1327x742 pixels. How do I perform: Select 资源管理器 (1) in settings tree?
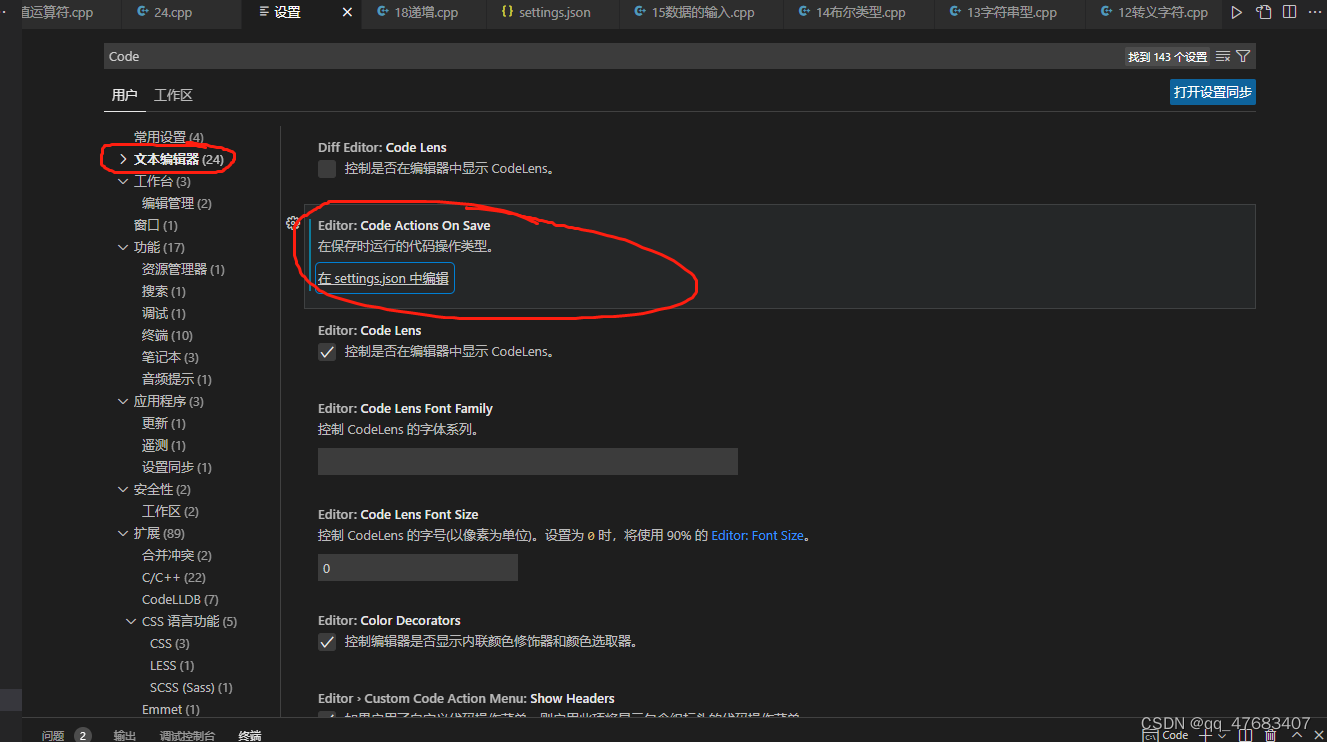(x=183, y=269)
